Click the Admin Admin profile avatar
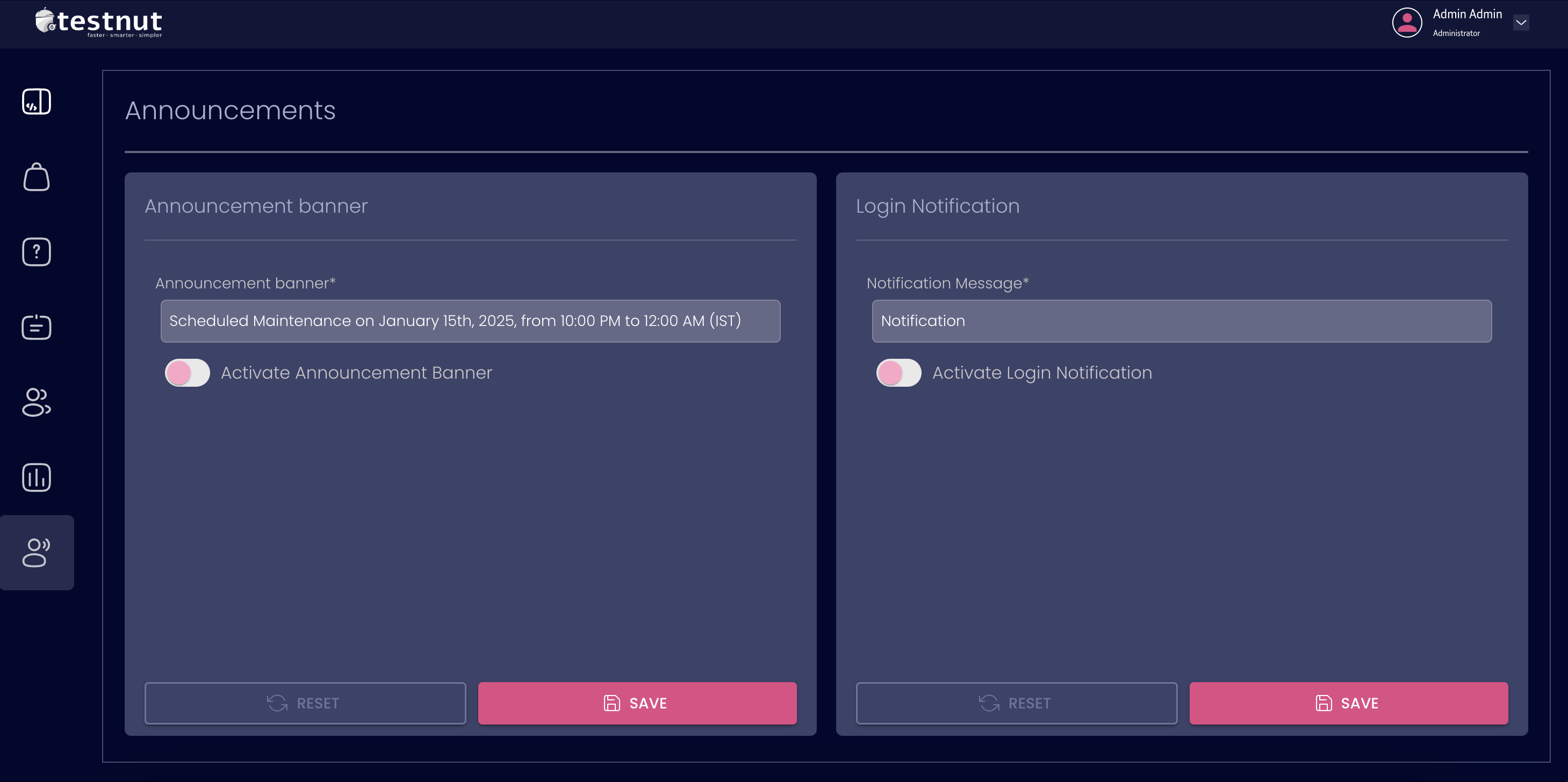 coord(1407,23)
